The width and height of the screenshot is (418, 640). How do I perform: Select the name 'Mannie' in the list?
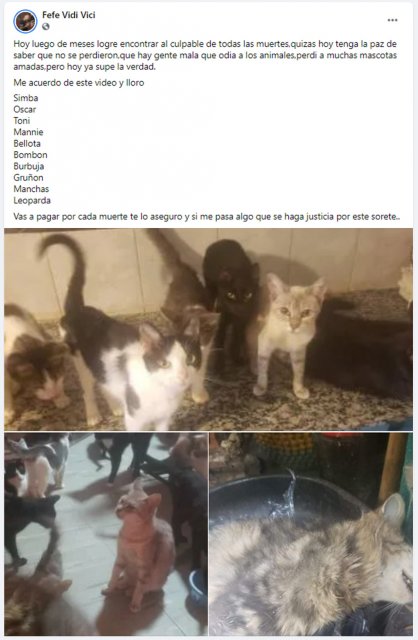tap(28, 132)
